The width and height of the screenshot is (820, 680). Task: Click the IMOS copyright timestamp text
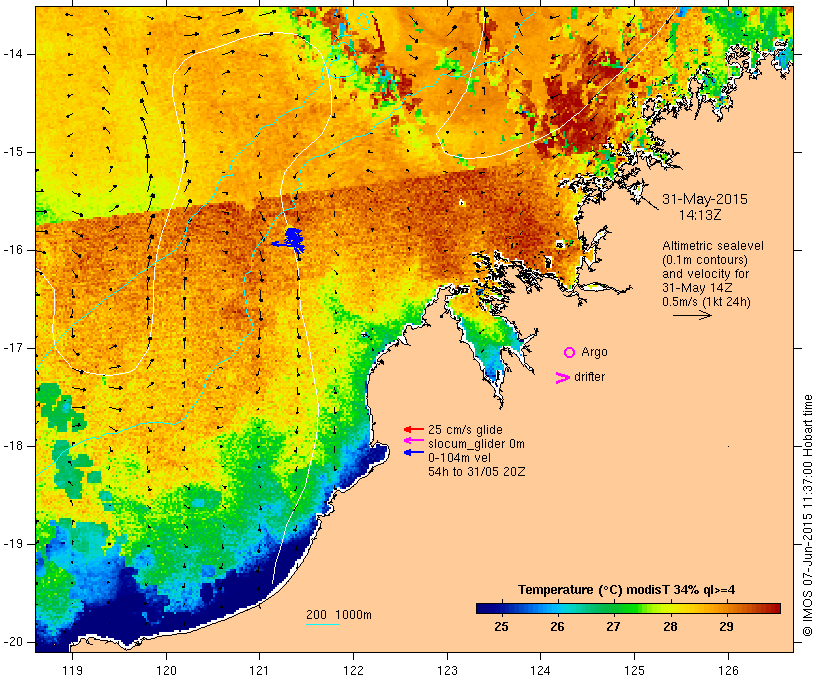tap(808, 515)
